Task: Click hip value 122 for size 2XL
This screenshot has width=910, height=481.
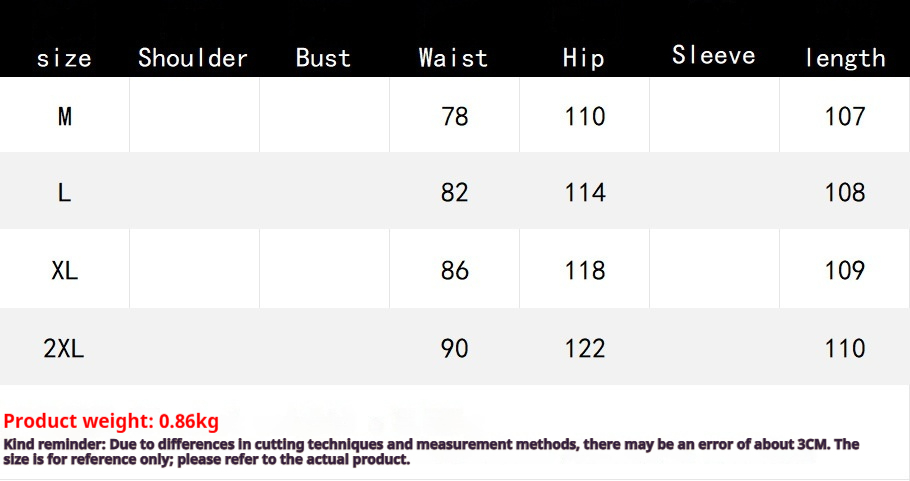Action: pyautogui.click(x=585, y=348)
